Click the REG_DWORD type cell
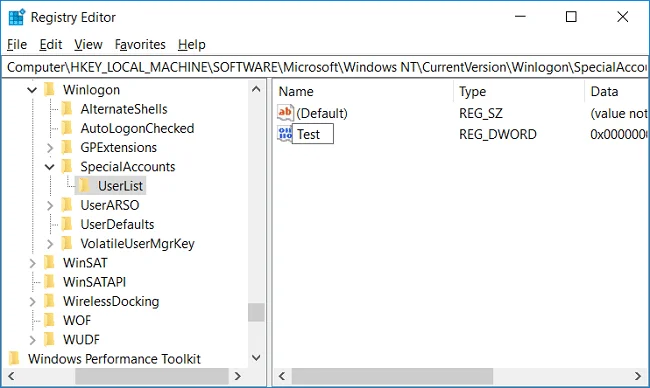The width and height of the screenshot is (650, 388). click(498, 134)
